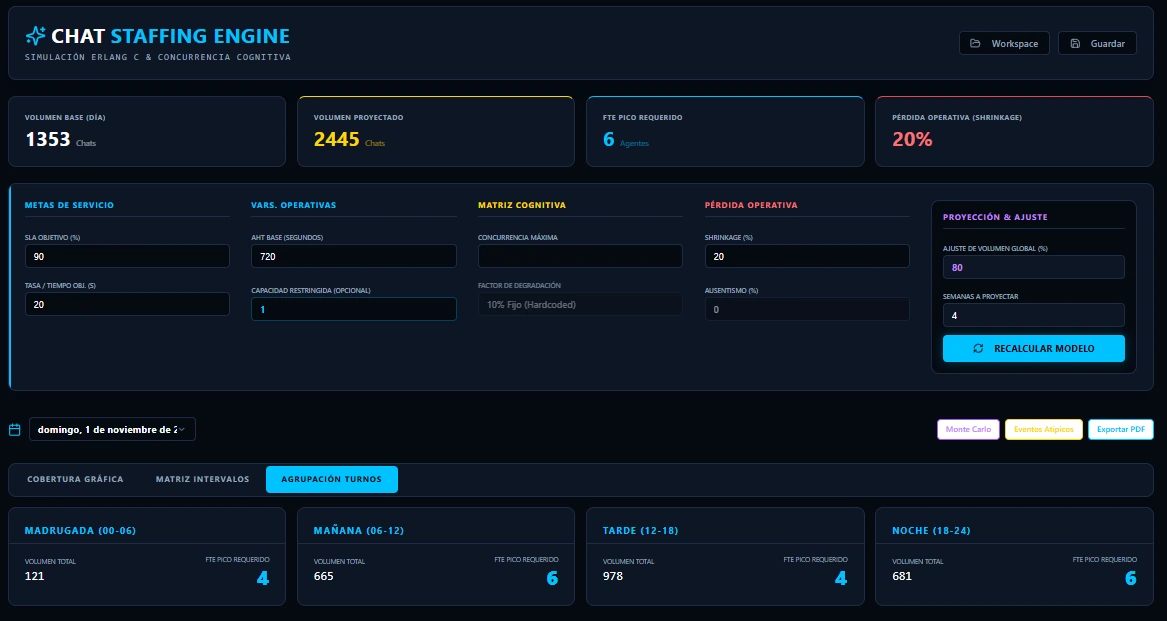
Task: Click the Mañana FTE pico value 6
Action: coord(552,578)
